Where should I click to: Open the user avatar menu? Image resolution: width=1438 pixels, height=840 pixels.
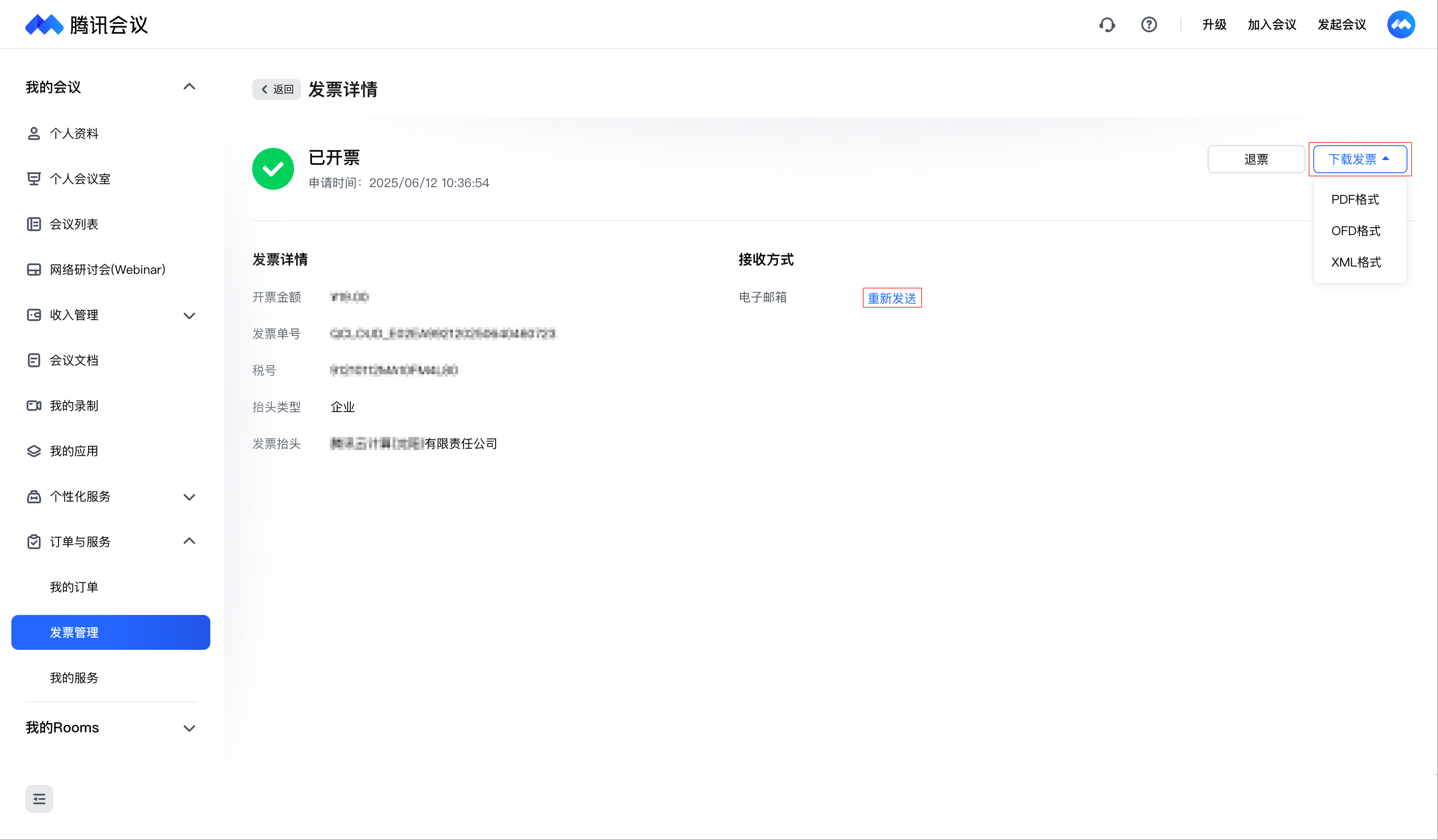(1401, 24)
